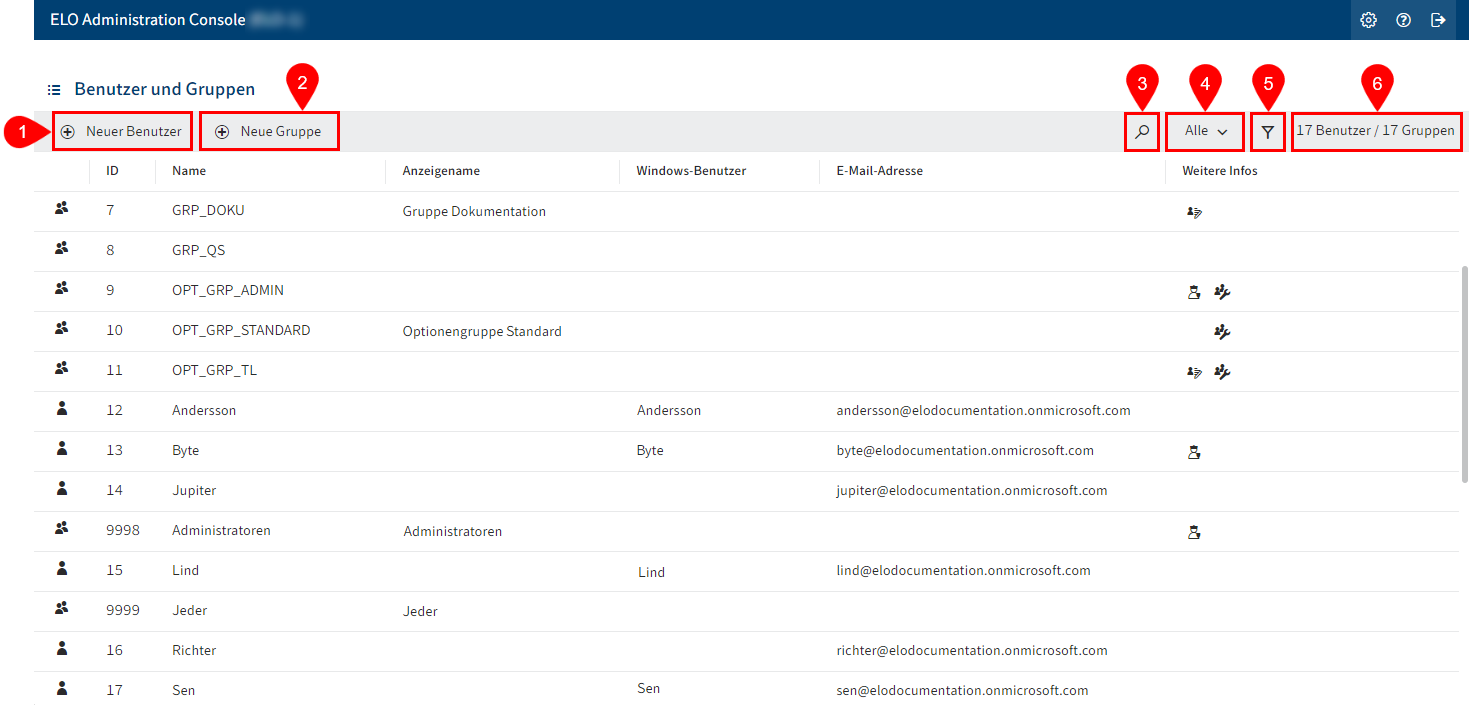Screen dimensions: 1469x705
Task: Click the 'Neue Gruppe' button
Action: click(x=269, y=131)
